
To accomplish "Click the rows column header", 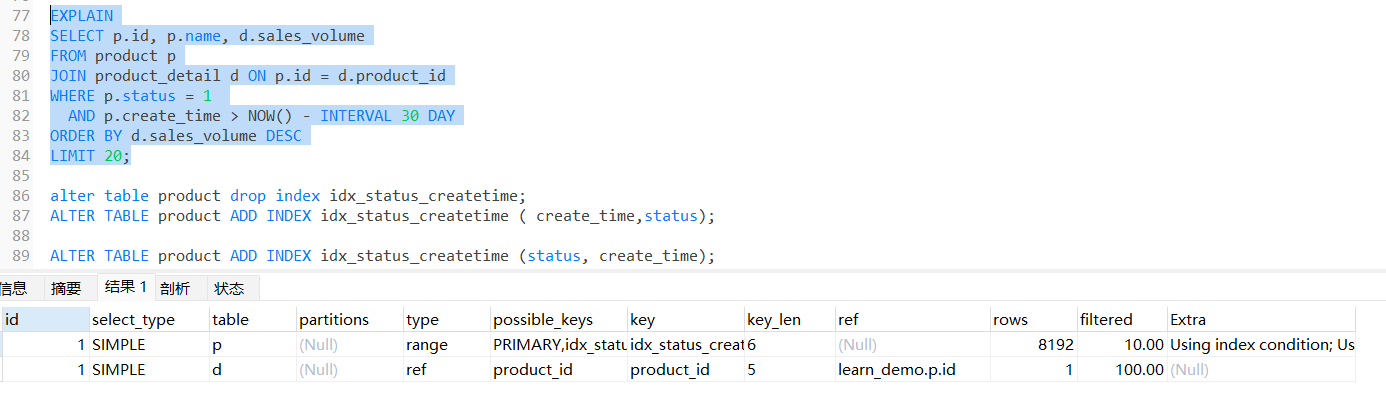I will pos(1033,320).
